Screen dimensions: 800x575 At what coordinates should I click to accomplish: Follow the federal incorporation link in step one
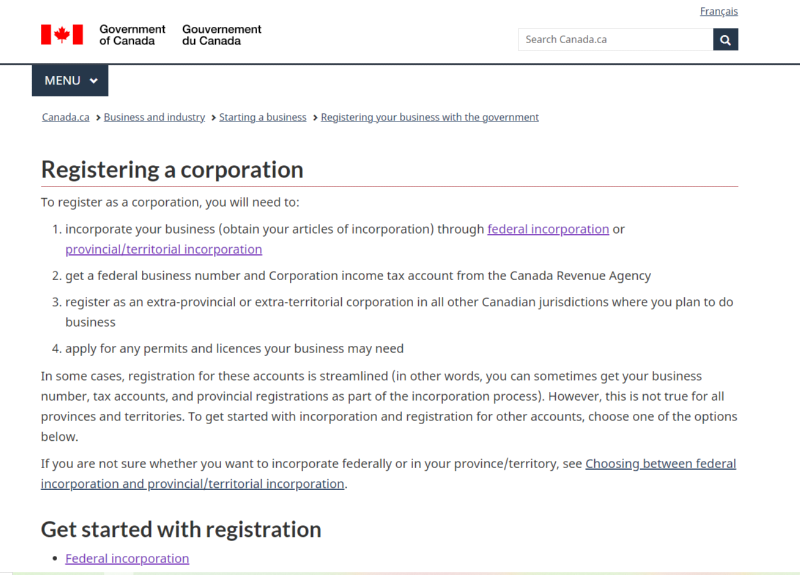coord(548,229)
